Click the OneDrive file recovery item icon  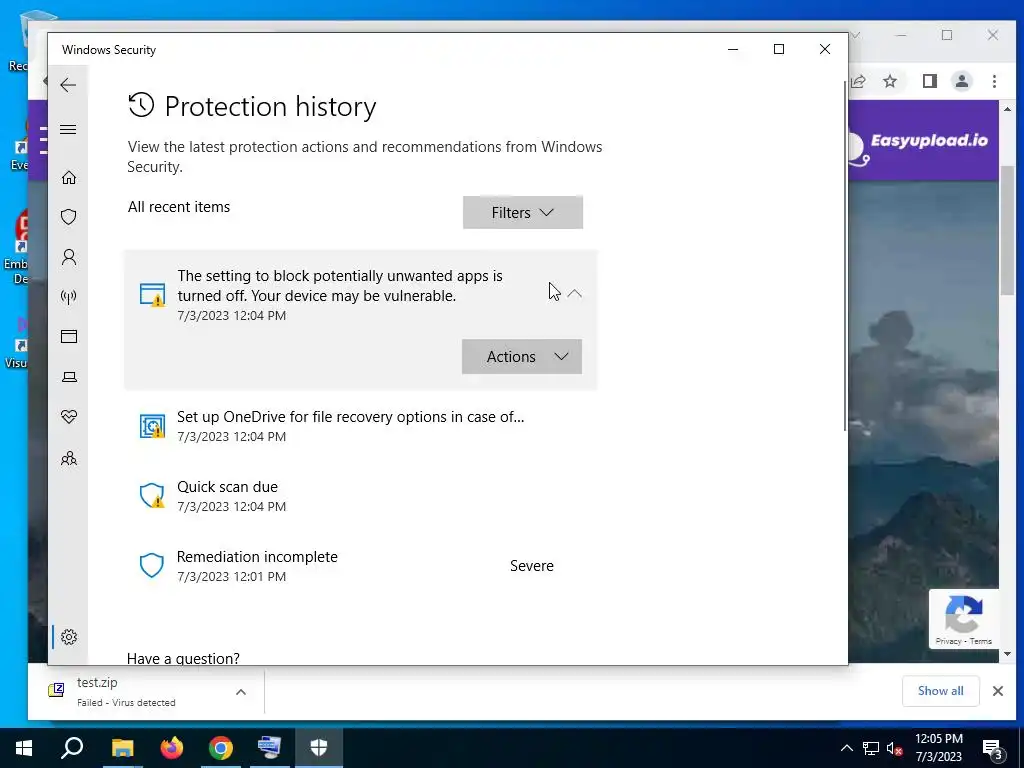tap(152, 426)
